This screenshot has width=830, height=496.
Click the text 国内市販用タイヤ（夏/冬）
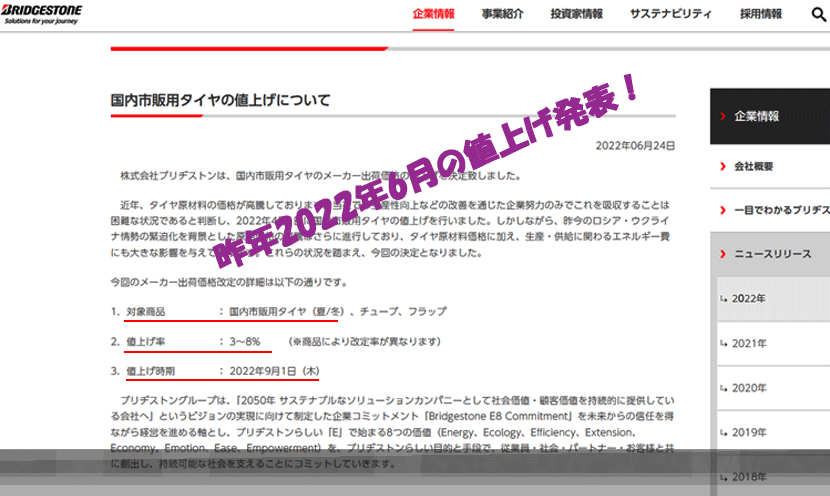[x=287, y=312]
